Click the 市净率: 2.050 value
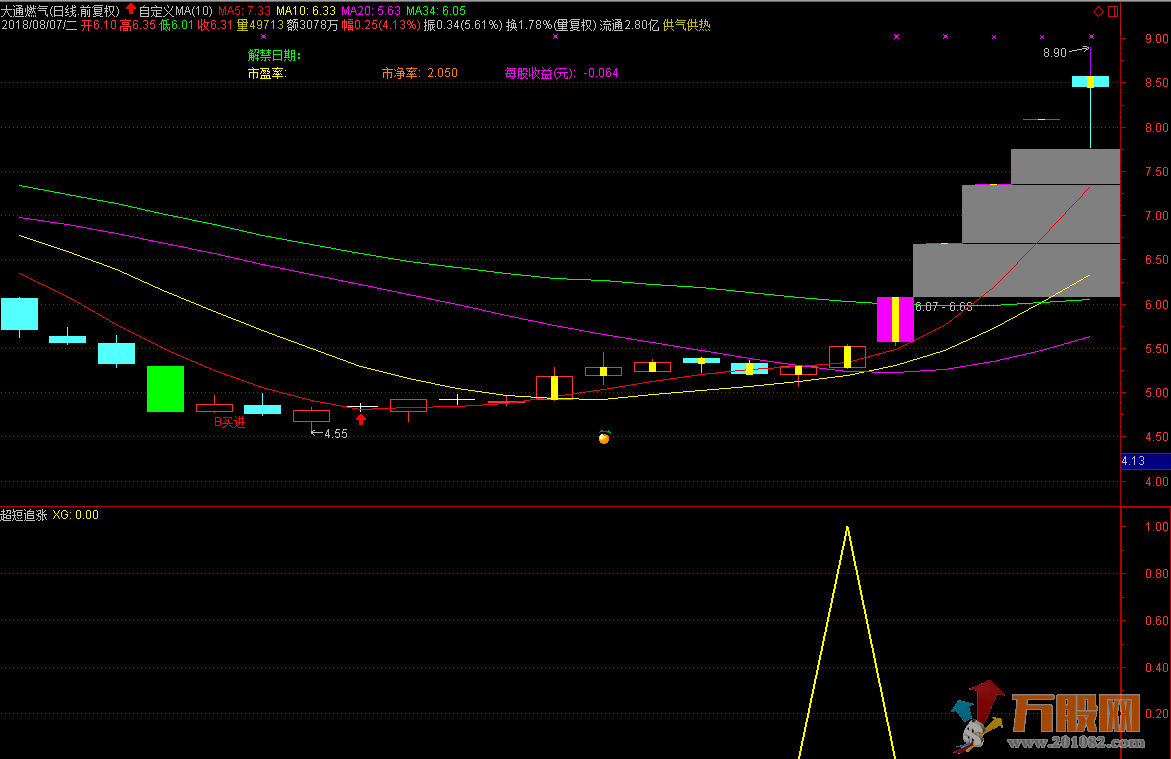Viewport: 1171px width, 759px height. click(x=420, y=73)
